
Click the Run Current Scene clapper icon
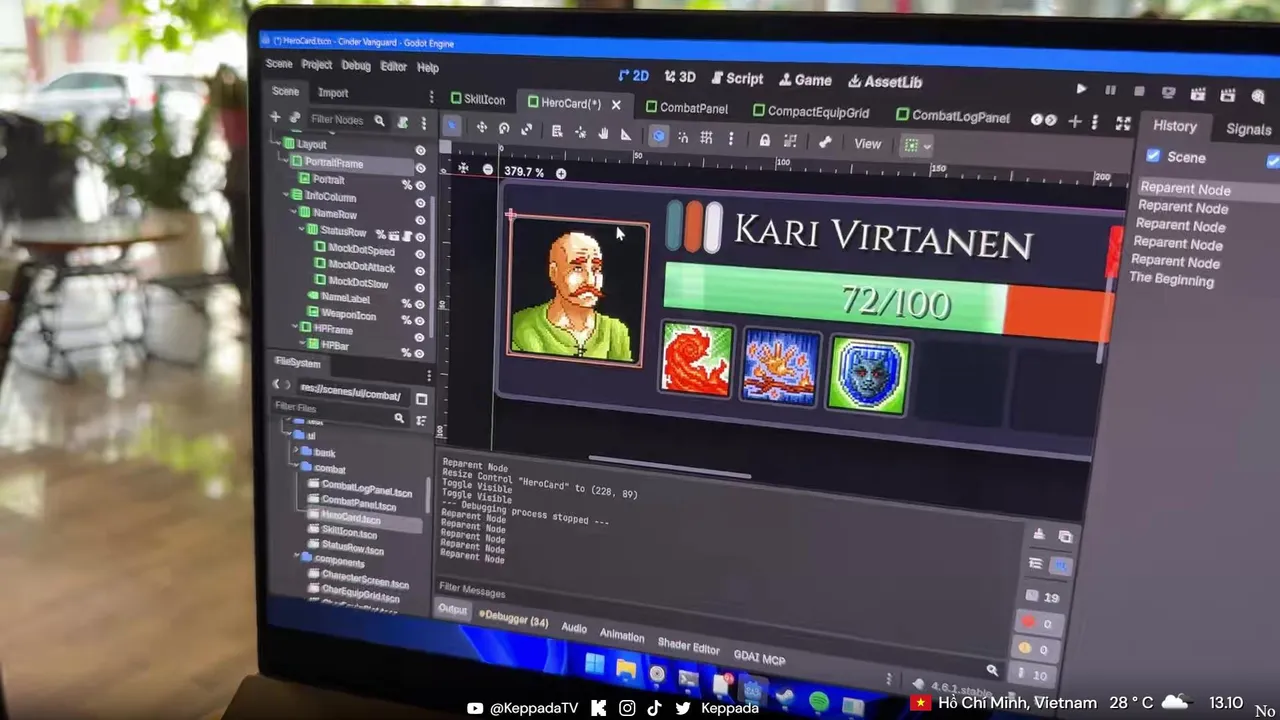[1198, 94]
